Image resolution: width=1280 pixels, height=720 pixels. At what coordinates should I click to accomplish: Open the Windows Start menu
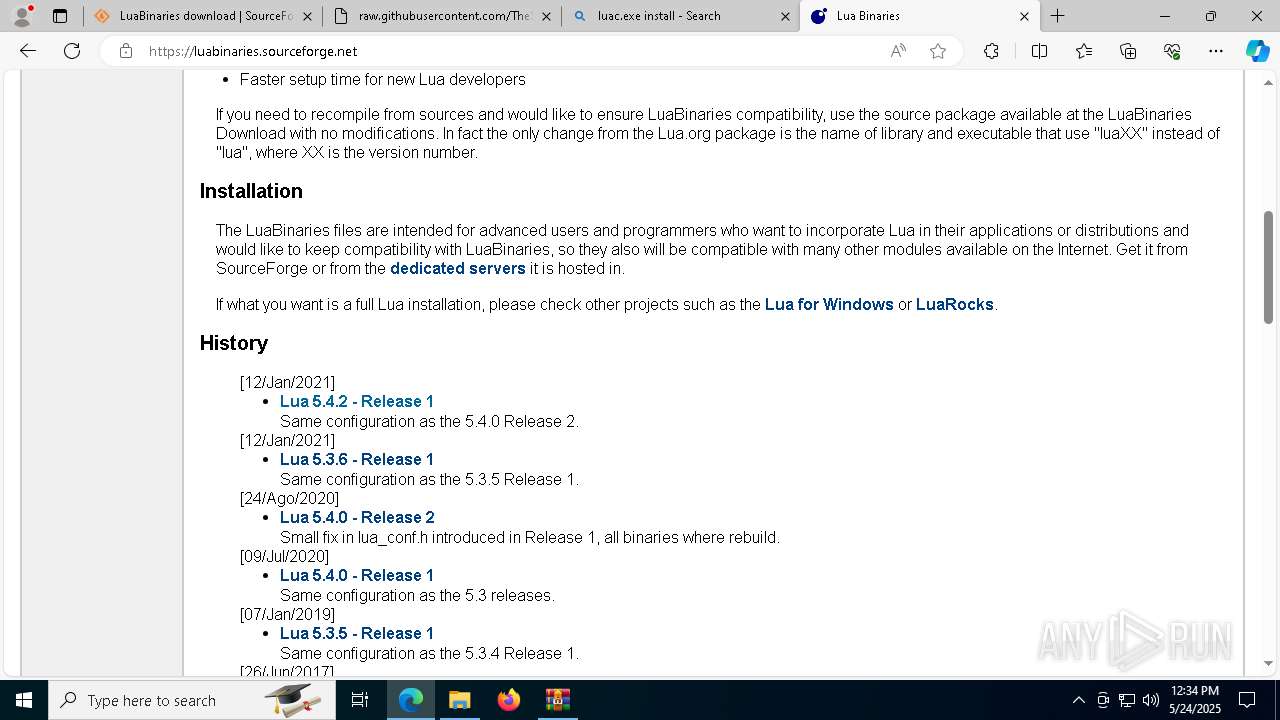coord(24,700)
